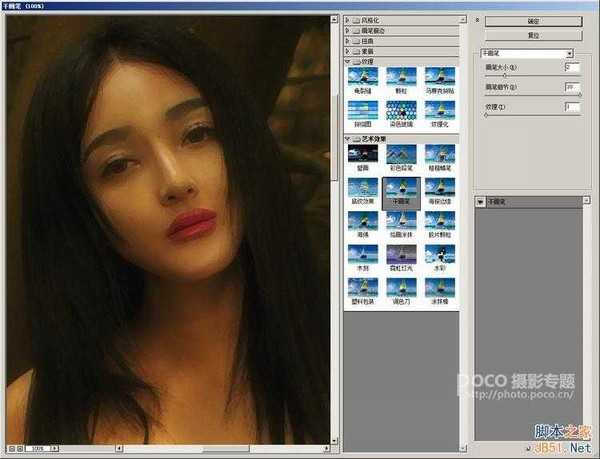Apply the 彩色铅笔 (Colored Pencil) filter

401,154
